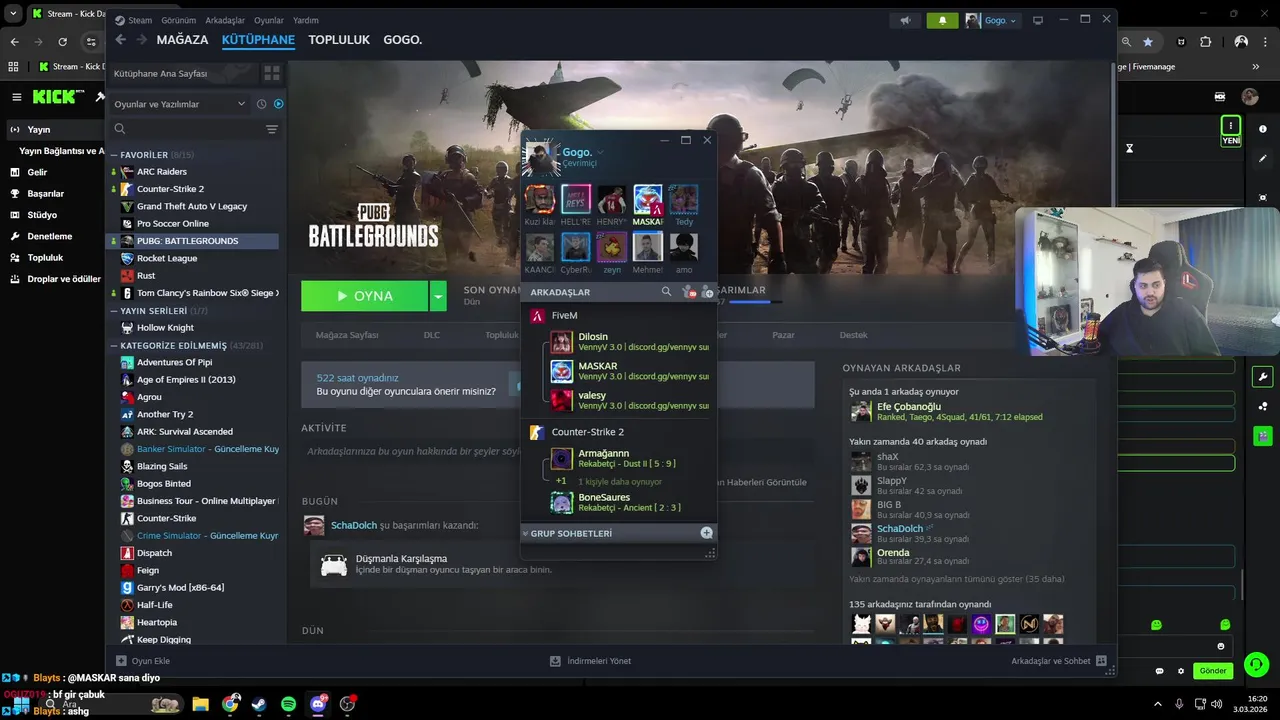Select Garry's Mod [x86-64]
The image size is (1280, 720).
[x=180, y=588]
